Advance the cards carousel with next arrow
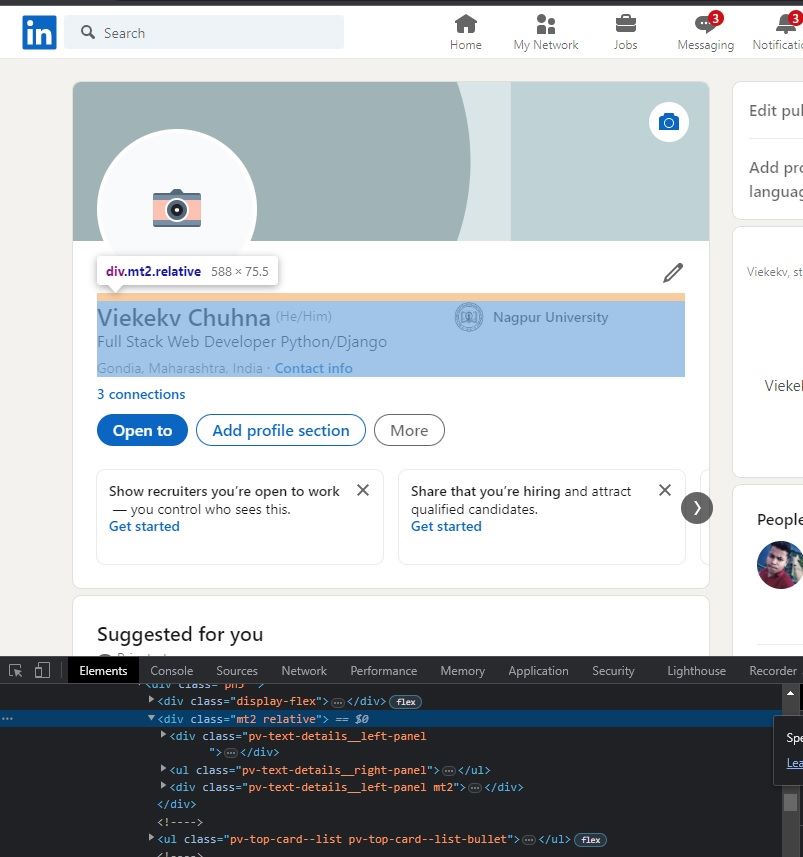 tap(696, 508)
